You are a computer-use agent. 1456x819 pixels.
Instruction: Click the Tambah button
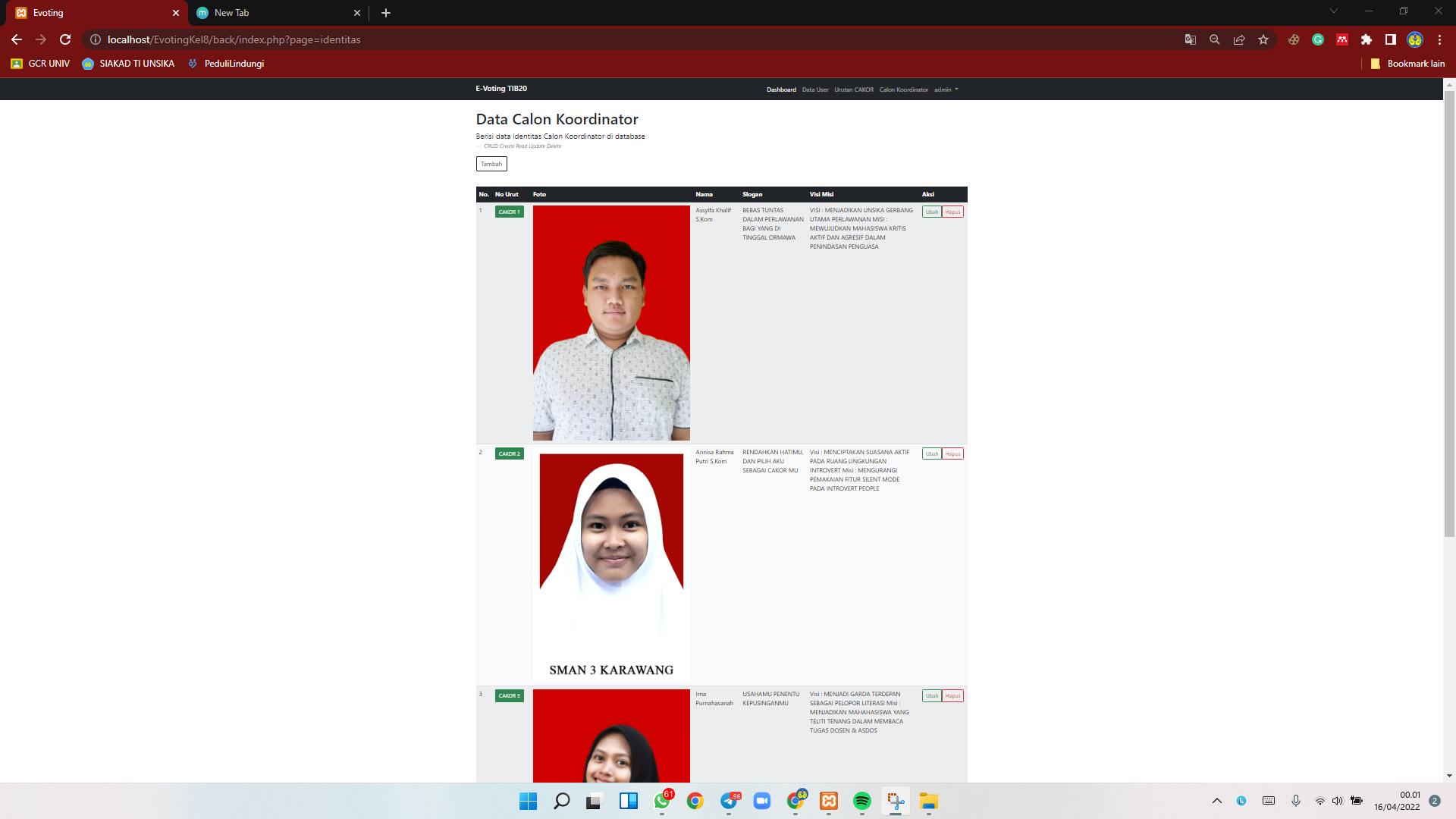tap(491, 164)
